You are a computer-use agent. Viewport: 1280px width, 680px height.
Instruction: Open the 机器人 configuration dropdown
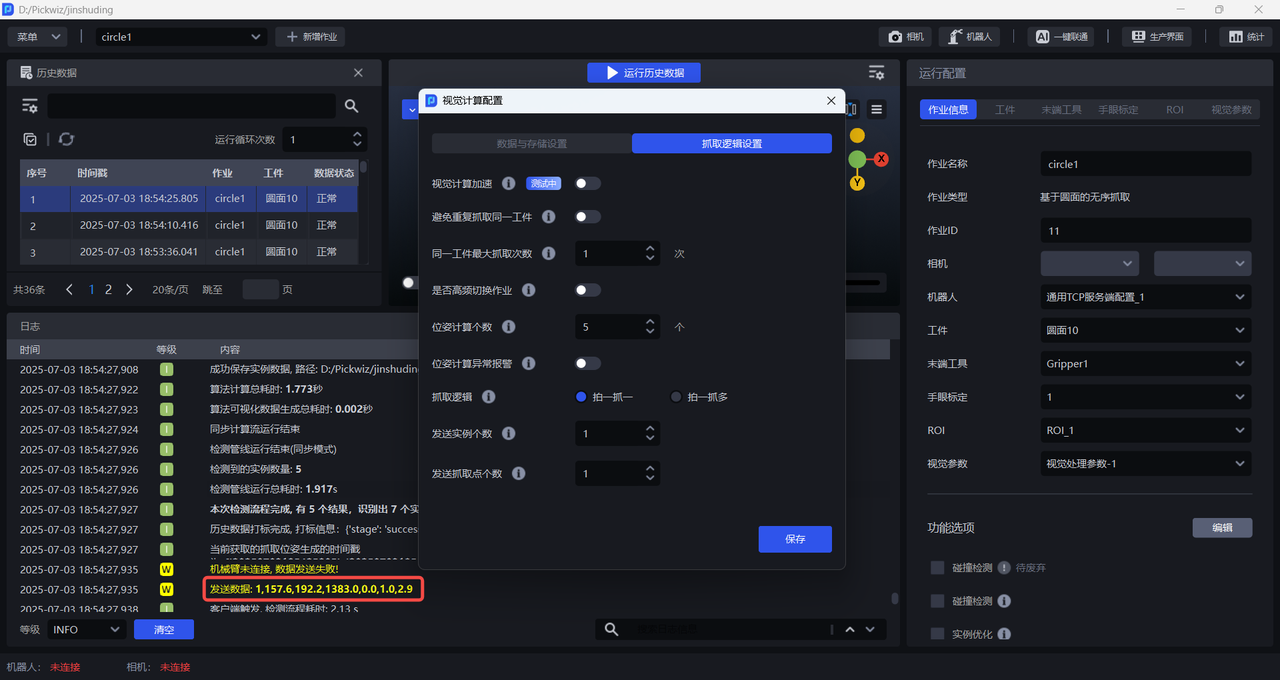tap(1145, 297)
